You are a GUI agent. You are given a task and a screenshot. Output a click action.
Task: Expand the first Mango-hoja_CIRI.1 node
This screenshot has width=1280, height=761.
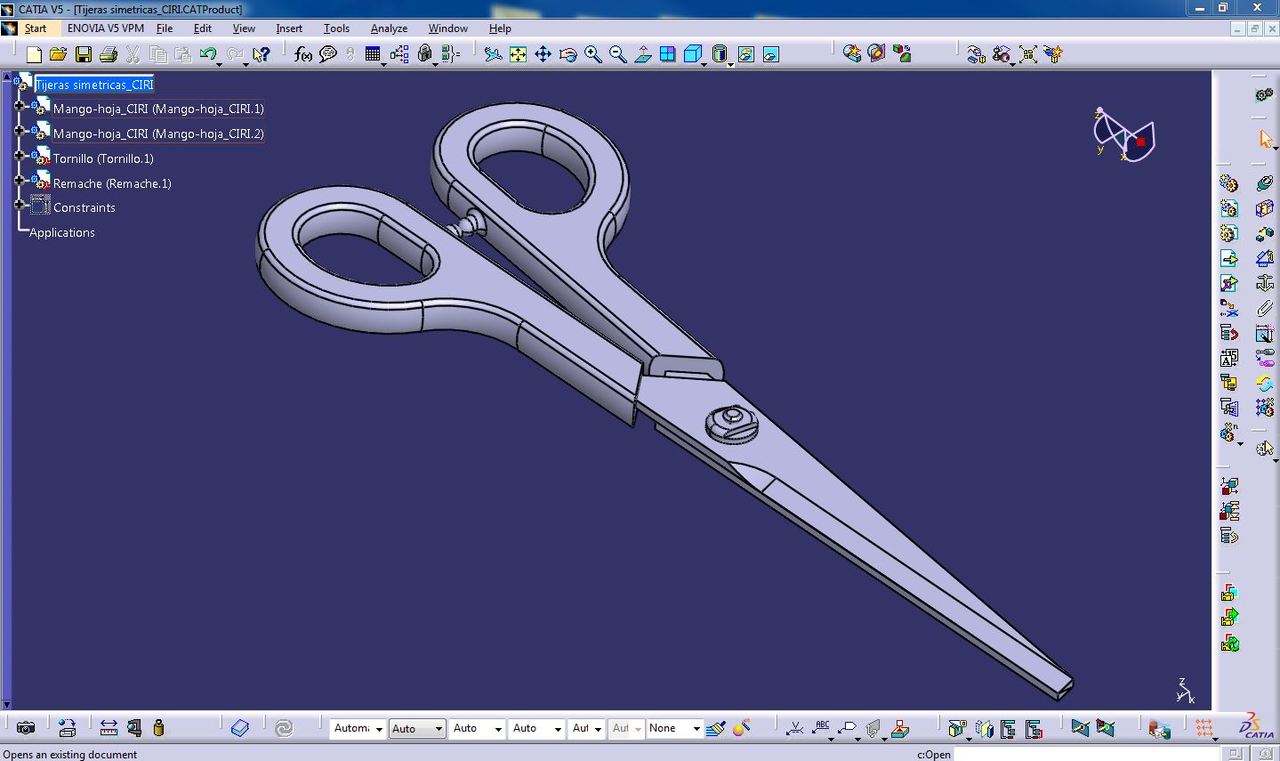20,105
